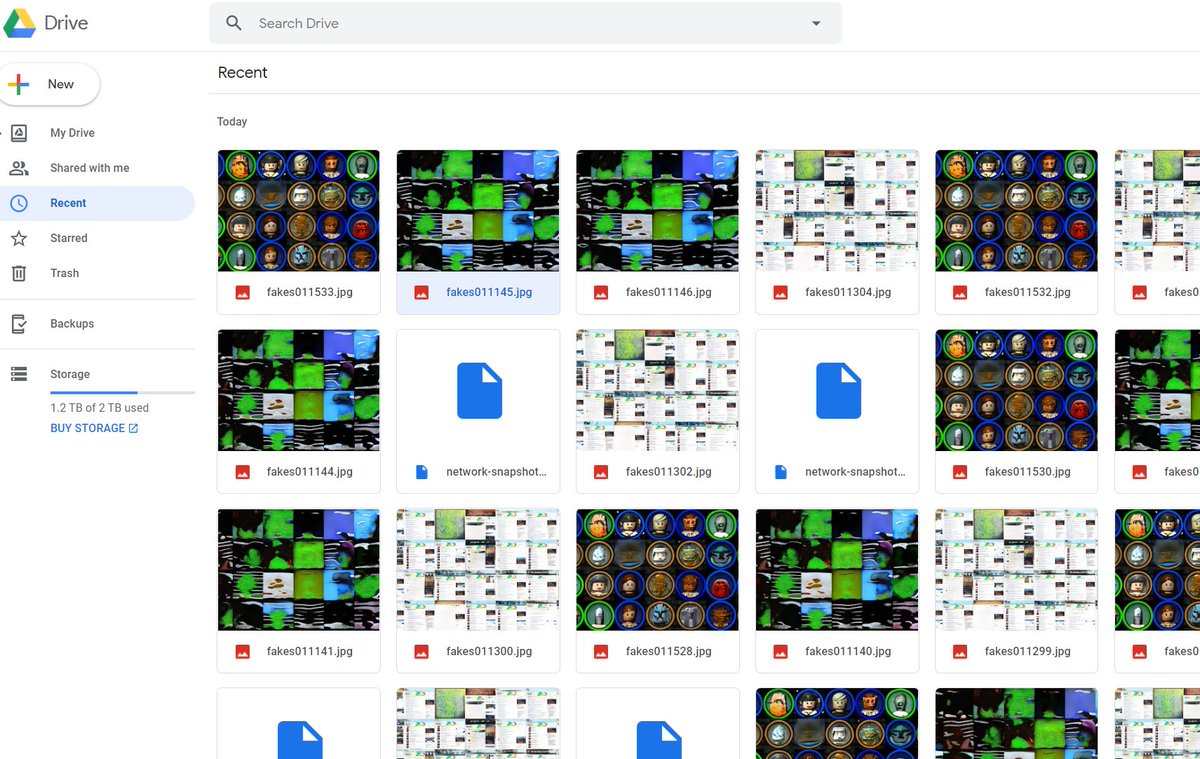Click the My Drive icon
This screenshot has height=759, width=1200.
(19, 133)
